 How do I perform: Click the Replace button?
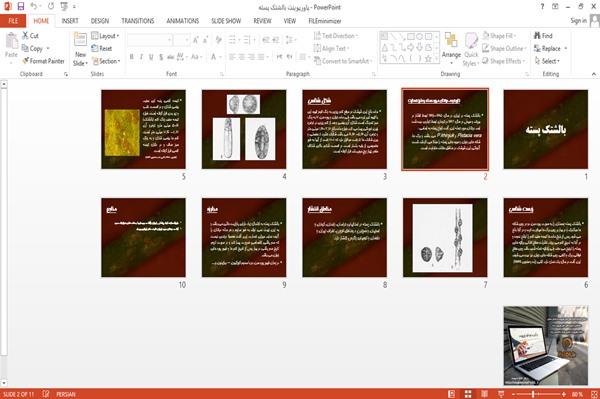[551, 48]
